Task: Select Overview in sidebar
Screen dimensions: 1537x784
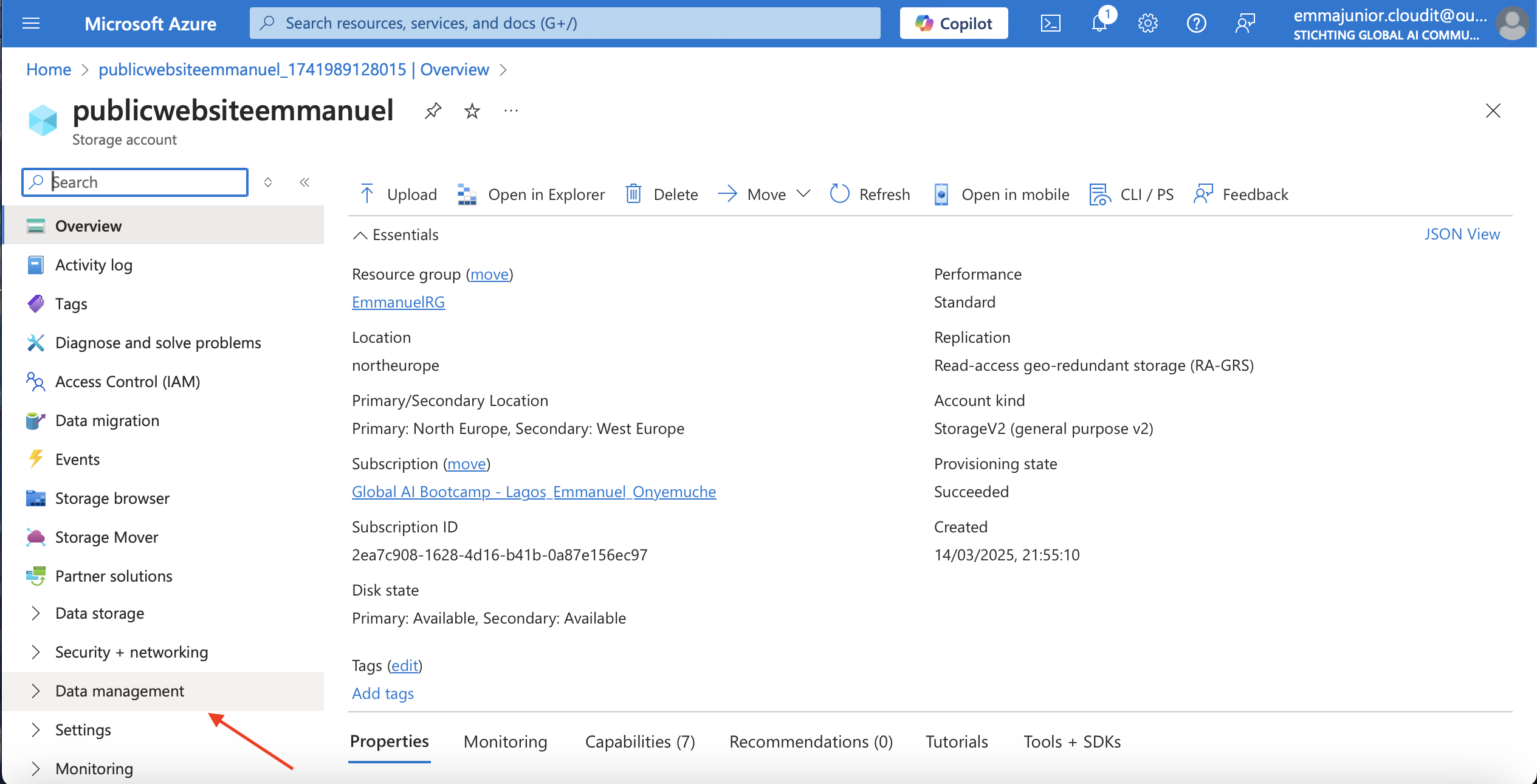Action: pyautogui.click(x=163, y=226)
